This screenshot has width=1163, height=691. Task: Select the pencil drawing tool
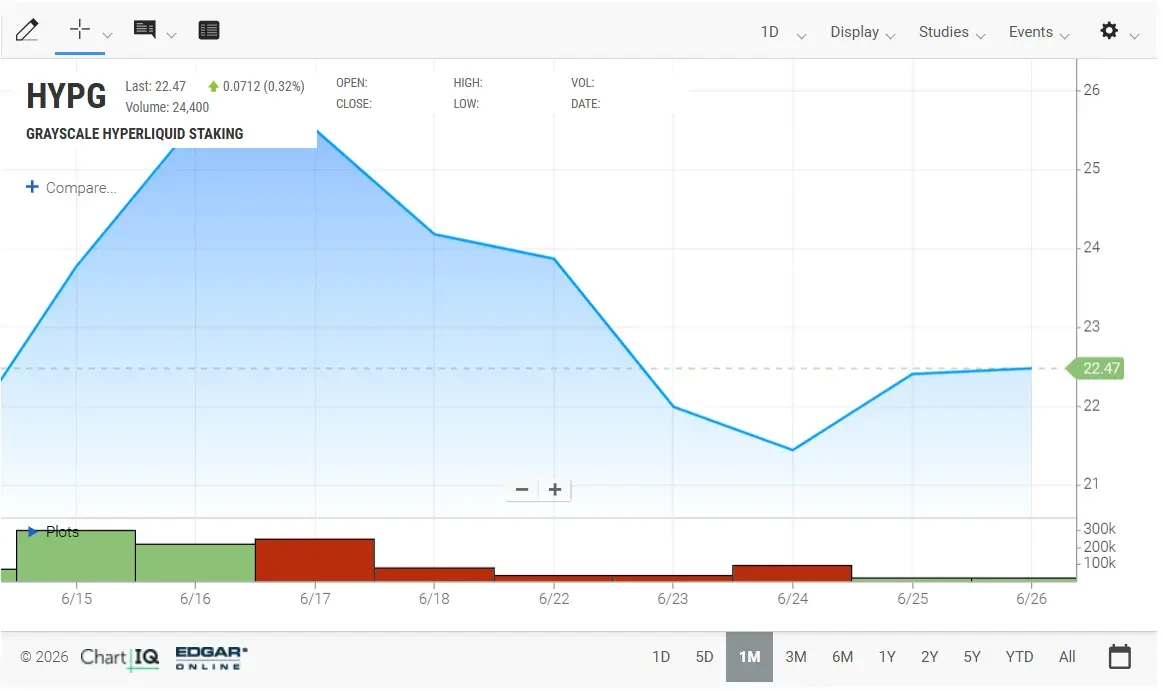click(27, 30)
